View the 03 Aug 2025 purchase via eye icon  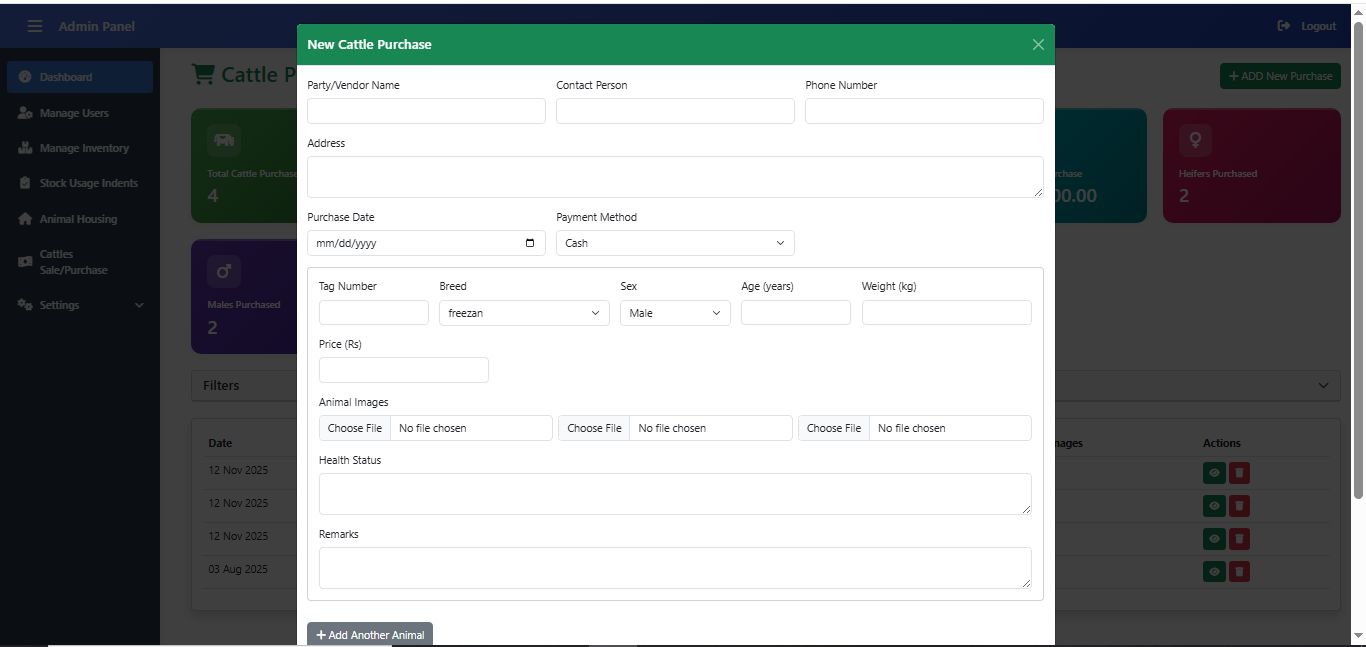tap(1214, 571)
